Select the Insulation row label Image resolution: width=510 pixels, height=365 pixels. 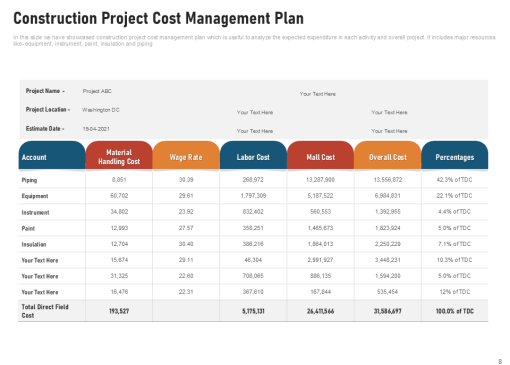click(x=34, y=244)
